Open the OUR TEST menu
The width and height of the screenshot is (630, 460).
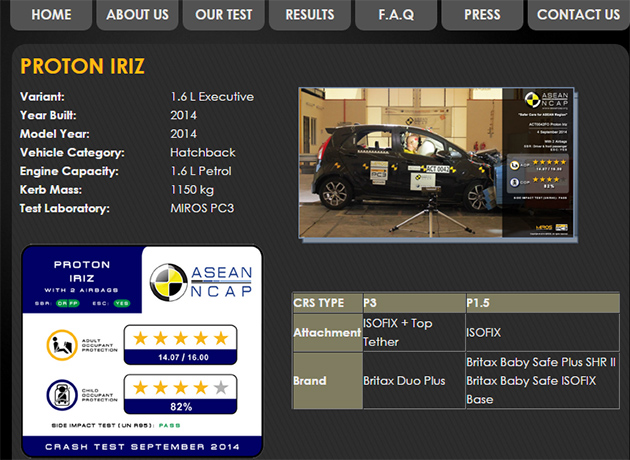pos(224,15)
